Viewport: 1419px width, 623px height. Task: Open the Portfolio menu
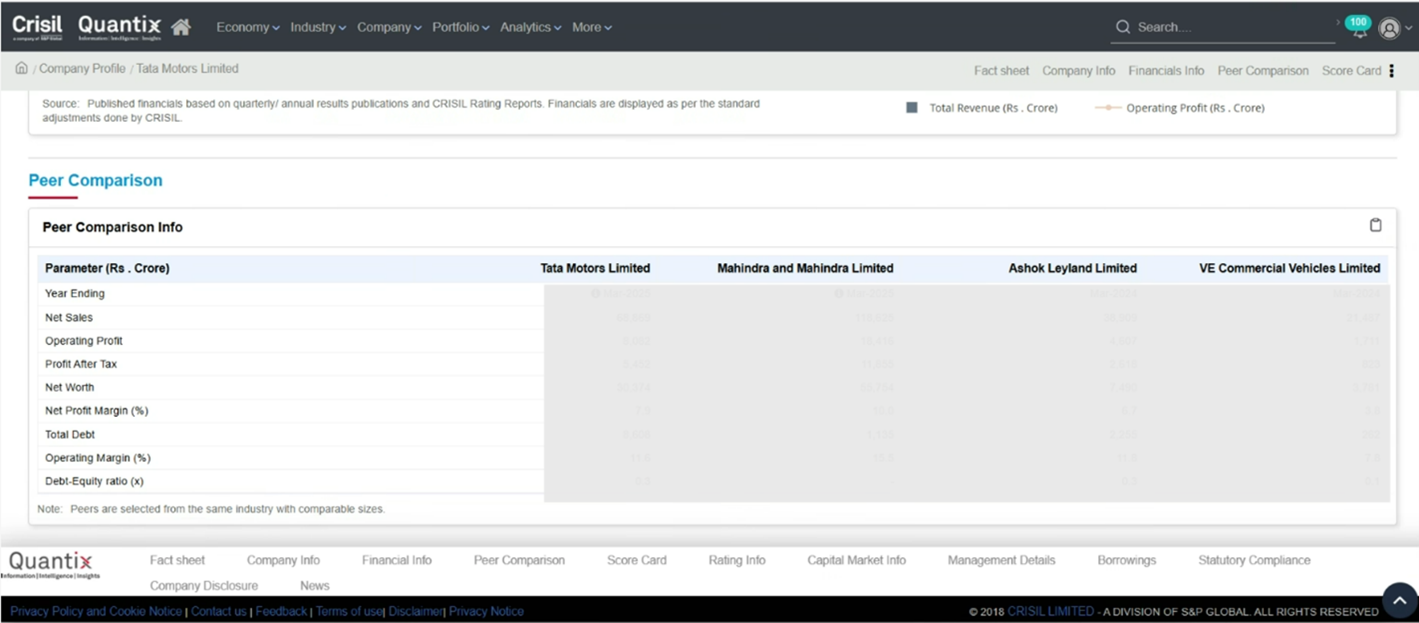(x=460, y=27)
